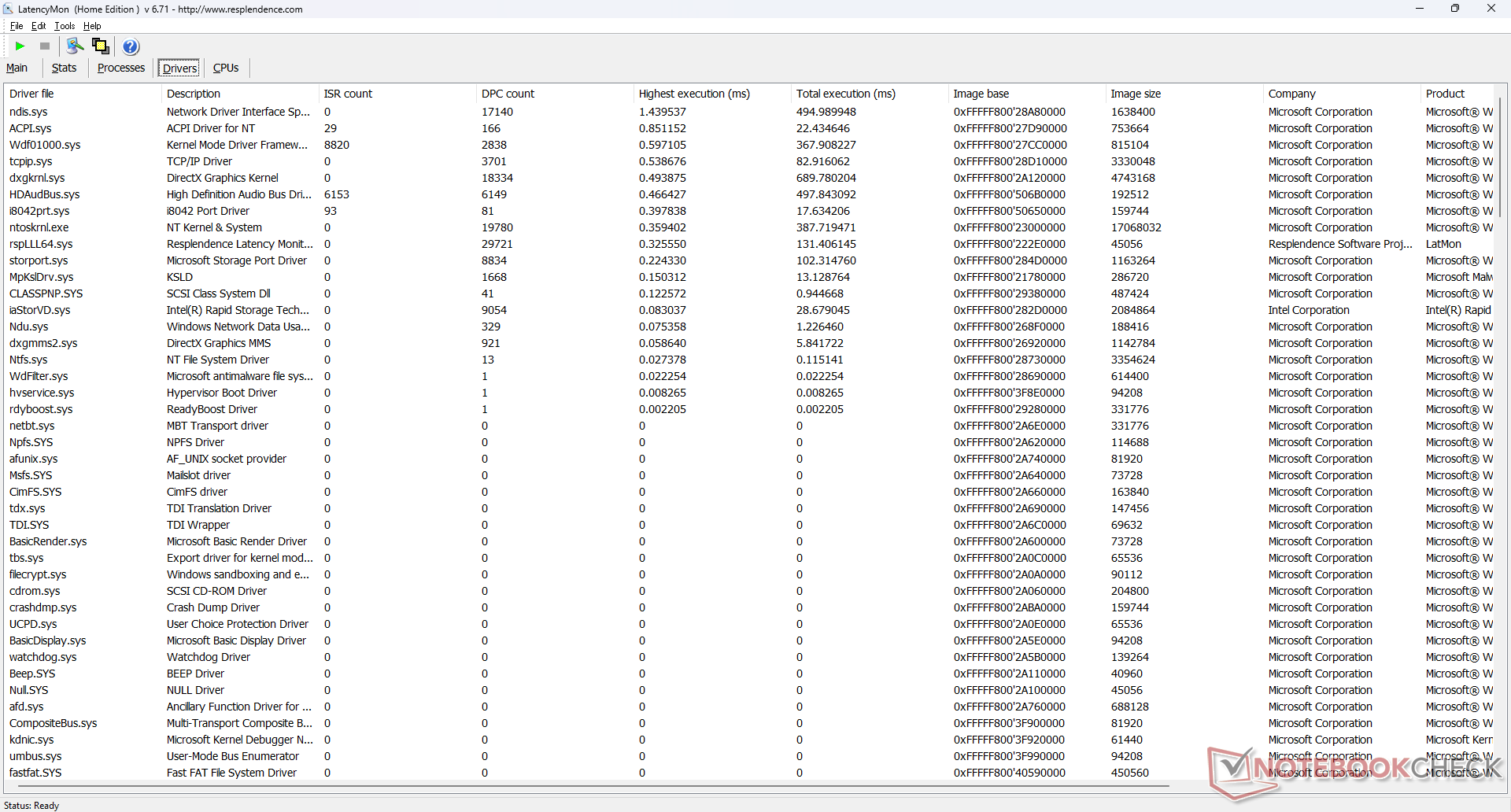This screenshot has width=1511, height=812.
Task: Sort by Highest execution (ms) column header
Action: [x=693, y=94]
